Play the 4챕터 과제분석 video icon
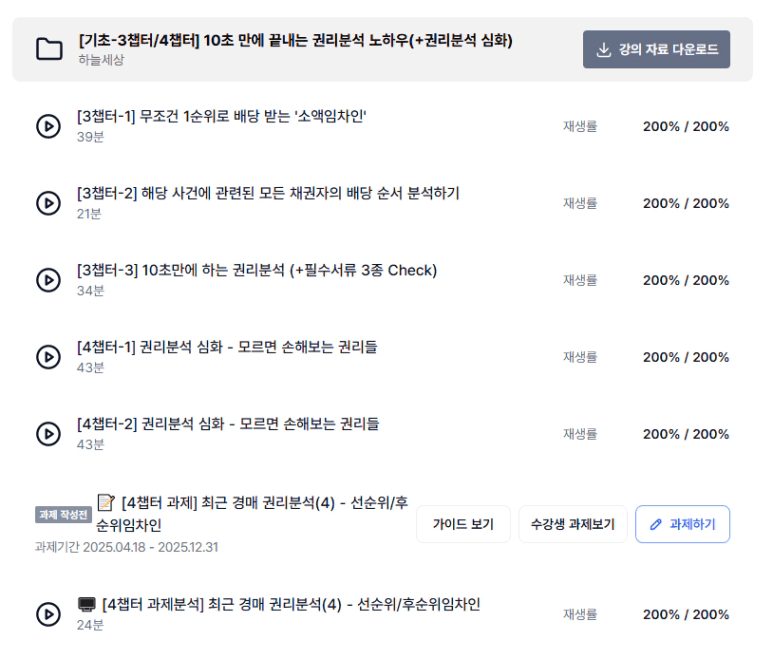The width and height of the screenshot is (773, 659). (x=48, y=614)
